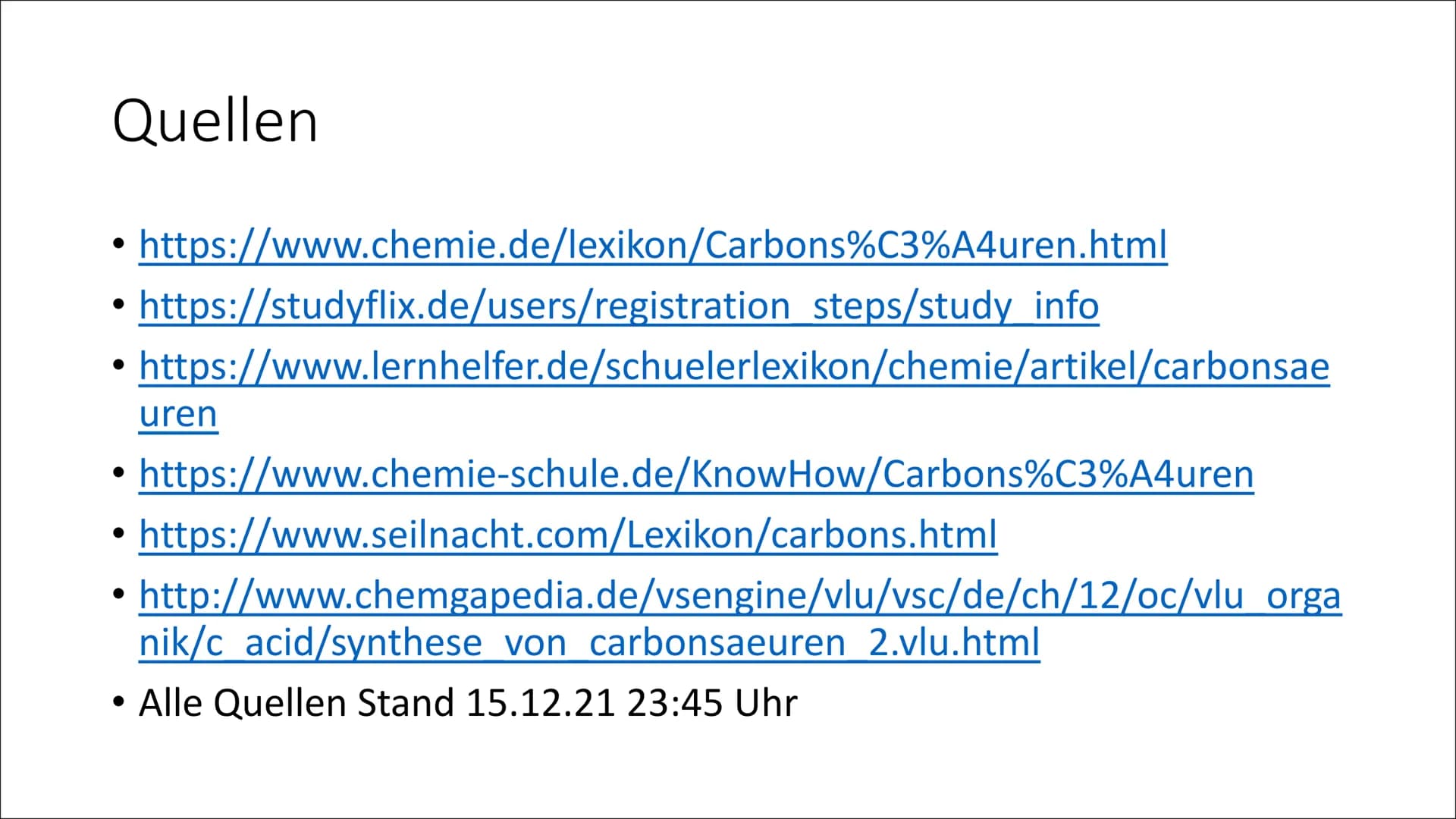Select the 'Quellen' slide title
Viewport: 1456px width, 819px height.
click(215, 121)
